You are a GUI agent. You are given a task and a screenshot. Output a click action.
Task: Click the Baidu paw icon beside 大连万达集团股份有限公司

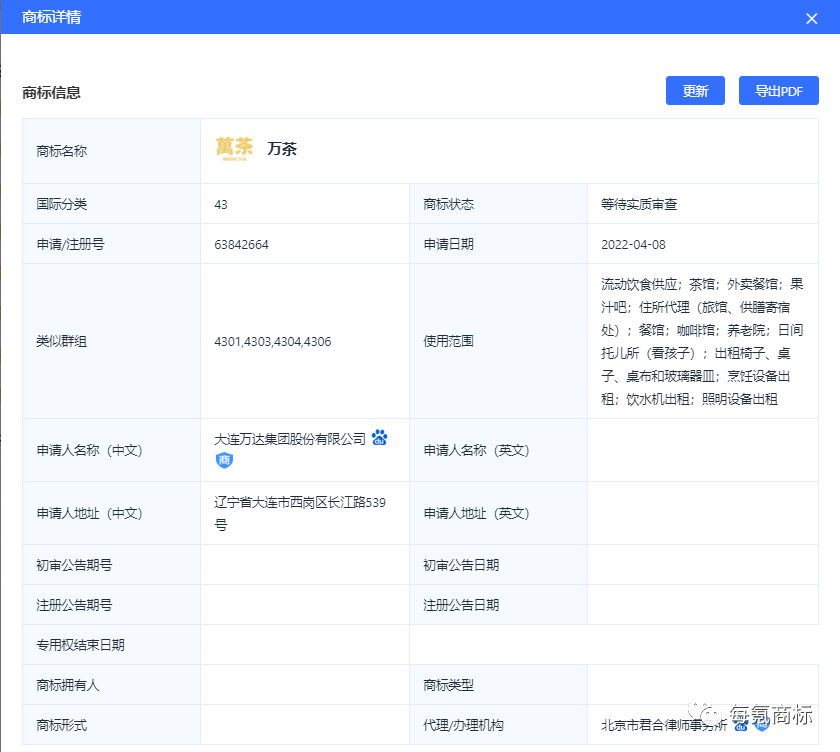[x=379, y=438]
